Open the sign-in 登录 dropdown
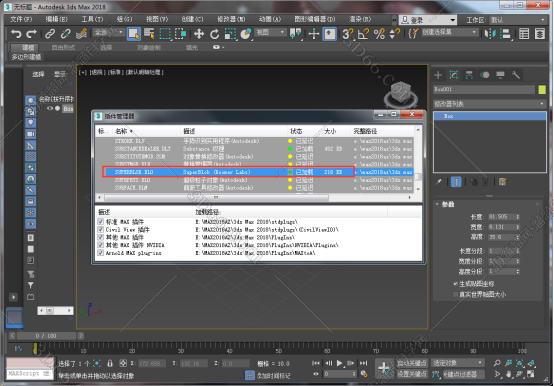The height and width of the screenshot is (386, 554). coord(428,20)
